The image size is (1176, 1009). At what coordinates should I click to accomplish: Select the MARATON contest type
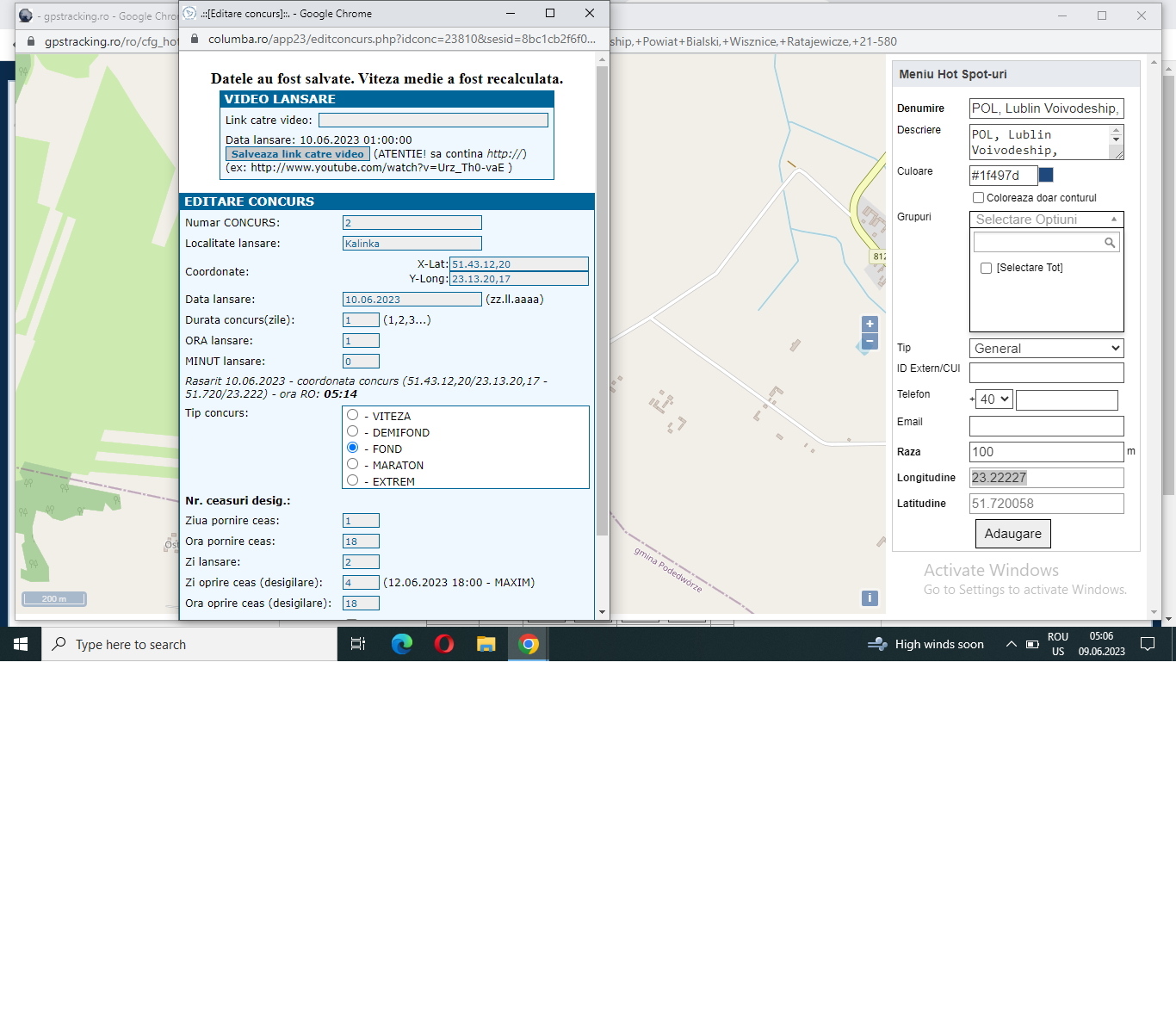pyautogui.click(x=352, y=464)
